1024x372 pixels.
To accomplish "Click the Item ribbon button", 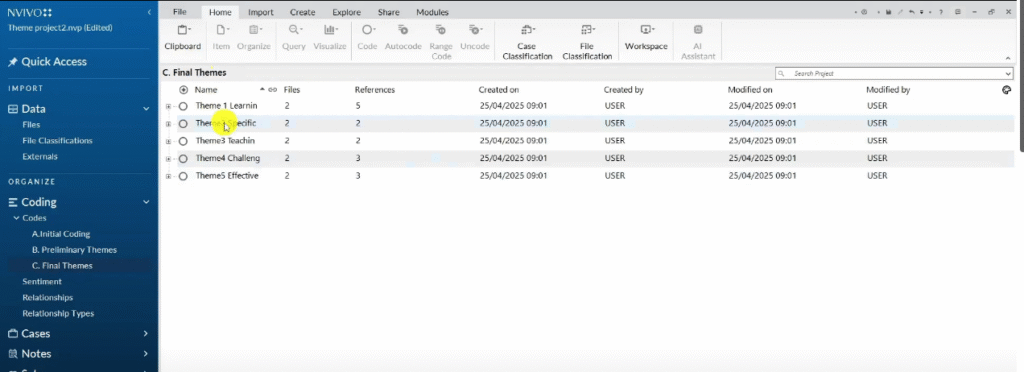I will [x=221, y=38].
